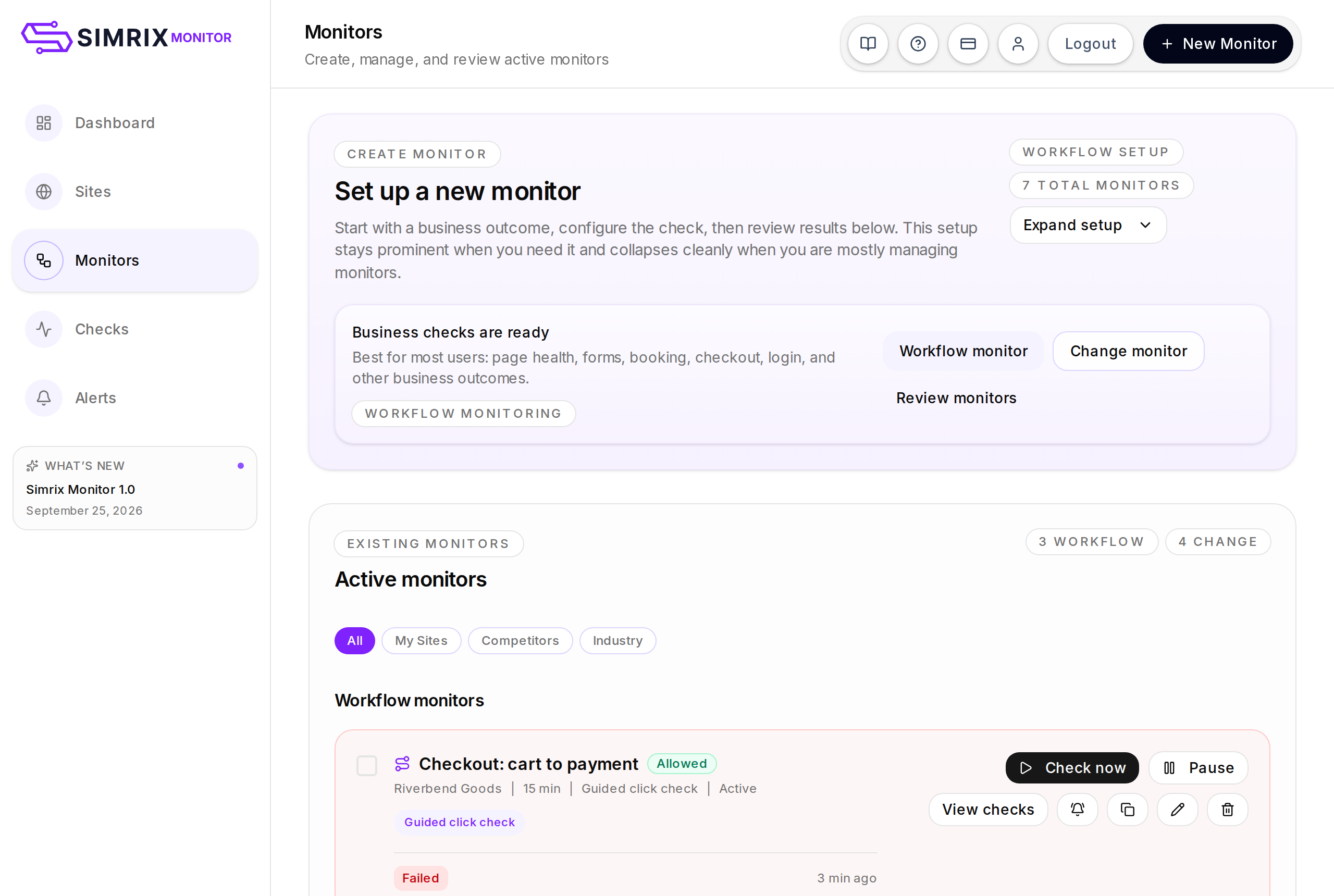
Task: Filter monitors by Industry
Action: click(618, 641)
